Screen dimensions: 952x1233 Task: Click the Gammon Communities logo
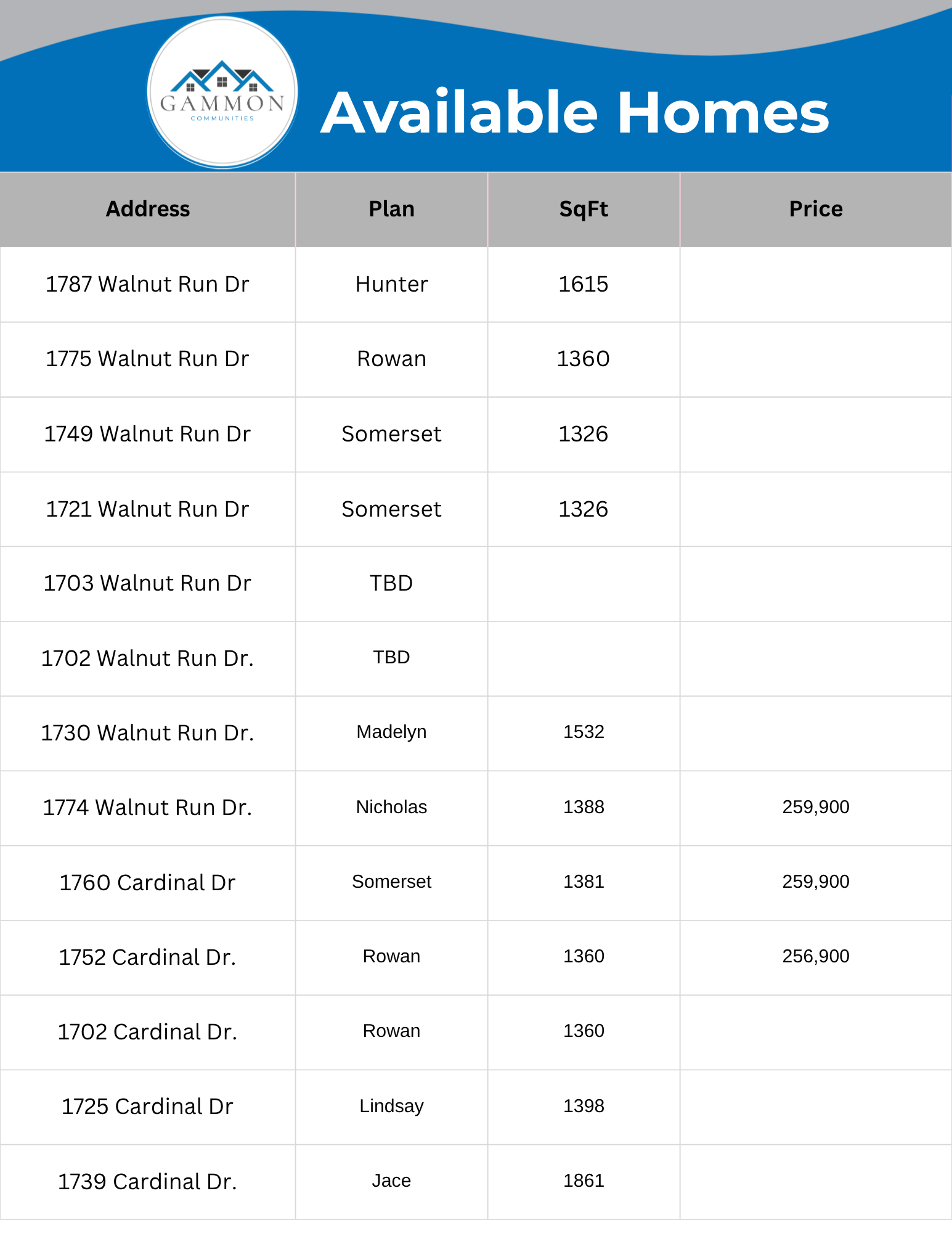click(222, 92)
